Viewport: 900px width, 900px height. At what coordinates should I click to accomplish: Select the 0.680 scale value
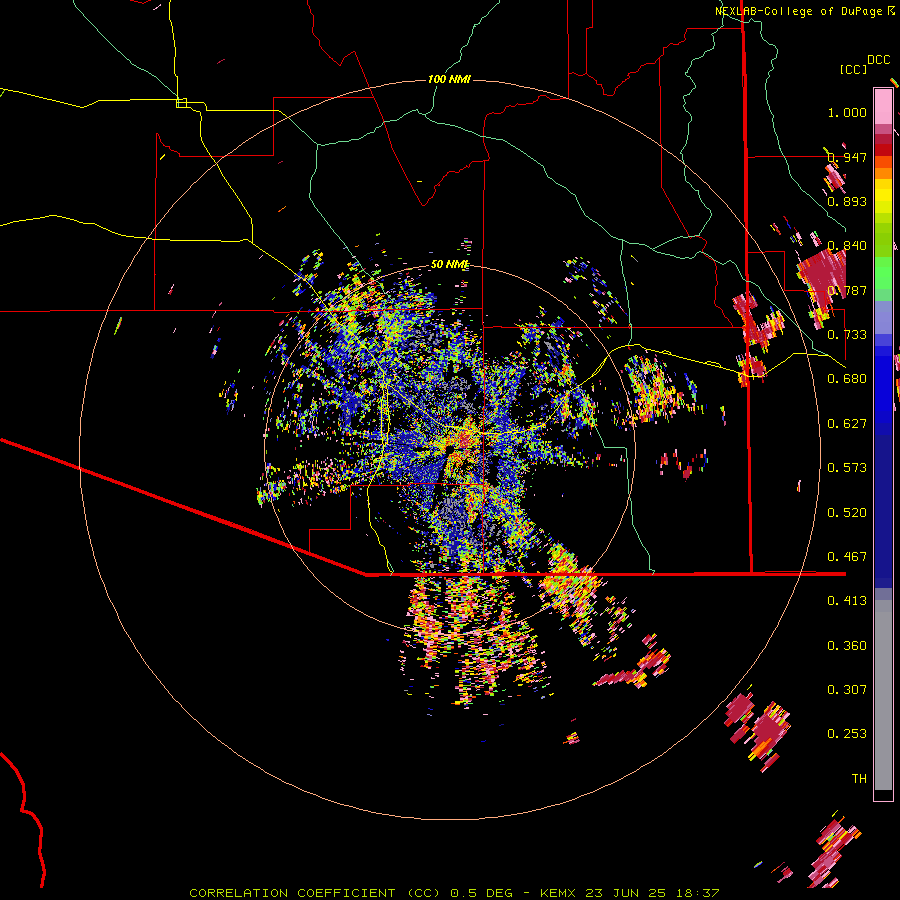(x=847, y=379)
